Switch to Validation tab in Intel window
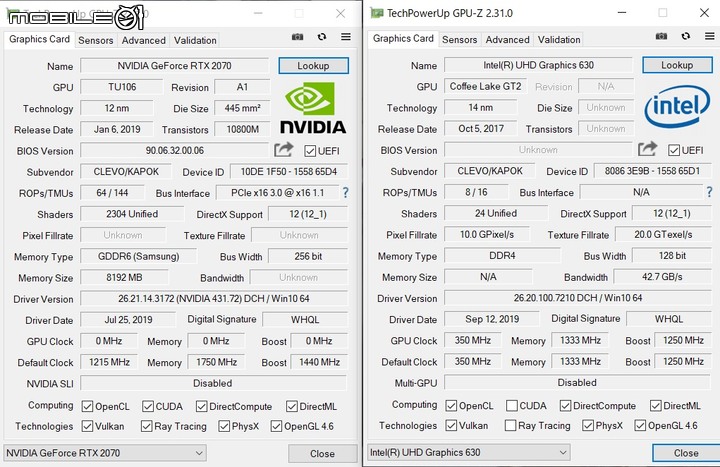 [558, 39]
